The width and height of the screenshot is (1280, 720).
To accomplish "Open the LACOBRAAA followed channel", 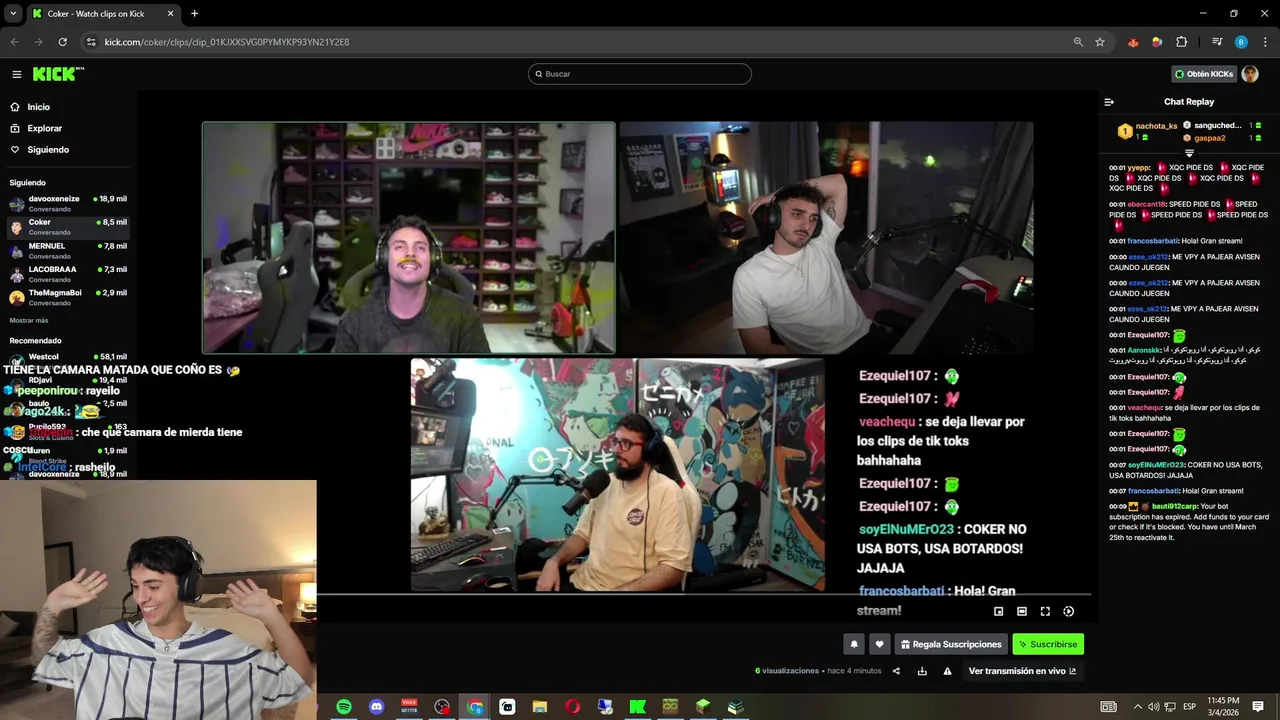I will 68,274.
